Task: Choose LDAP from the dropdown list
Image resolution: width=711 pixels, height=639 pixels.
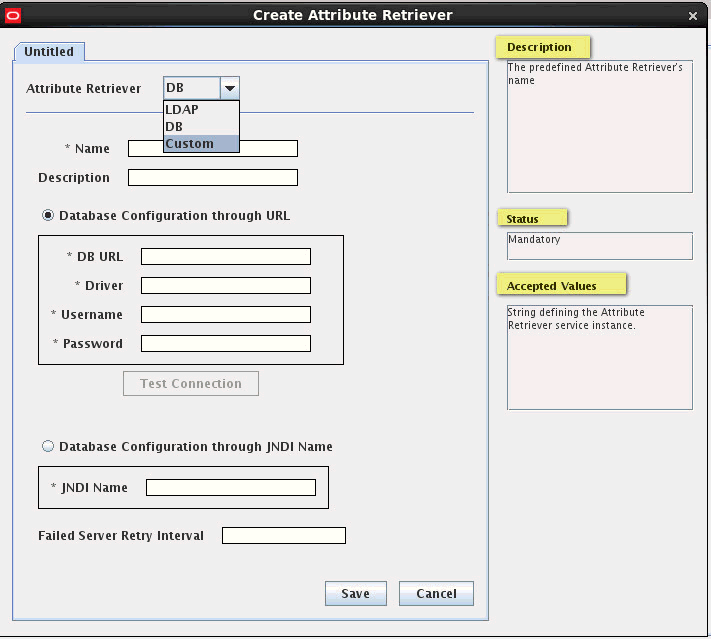Action: [x=201, y=109]
